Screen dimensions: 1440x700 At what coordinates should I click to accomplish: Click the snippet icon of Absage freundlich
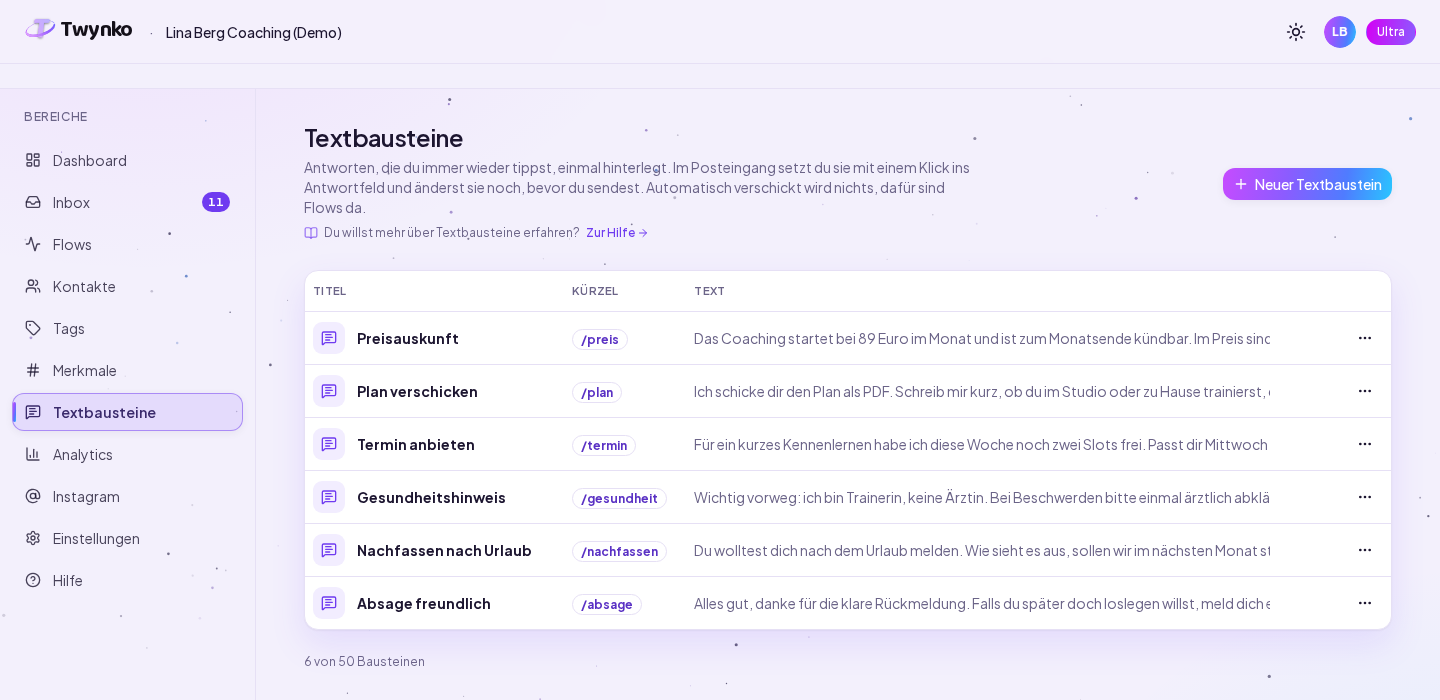pos(329,603)
